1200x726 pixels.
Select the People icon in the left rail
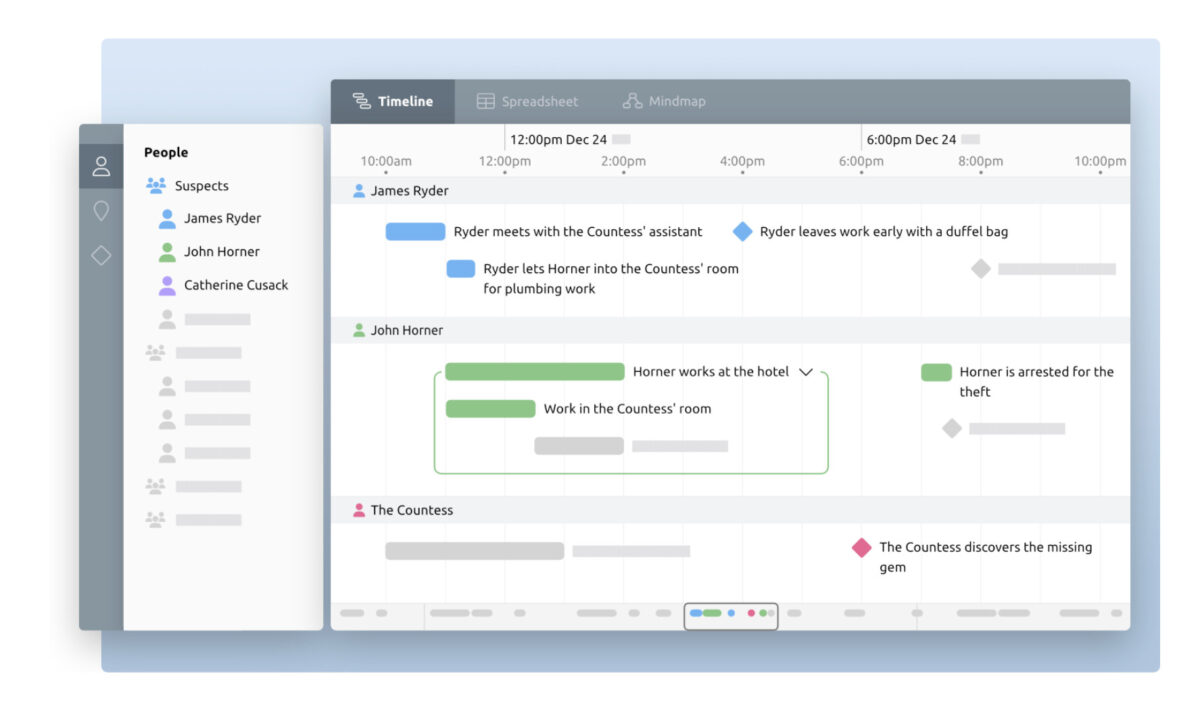101,166
